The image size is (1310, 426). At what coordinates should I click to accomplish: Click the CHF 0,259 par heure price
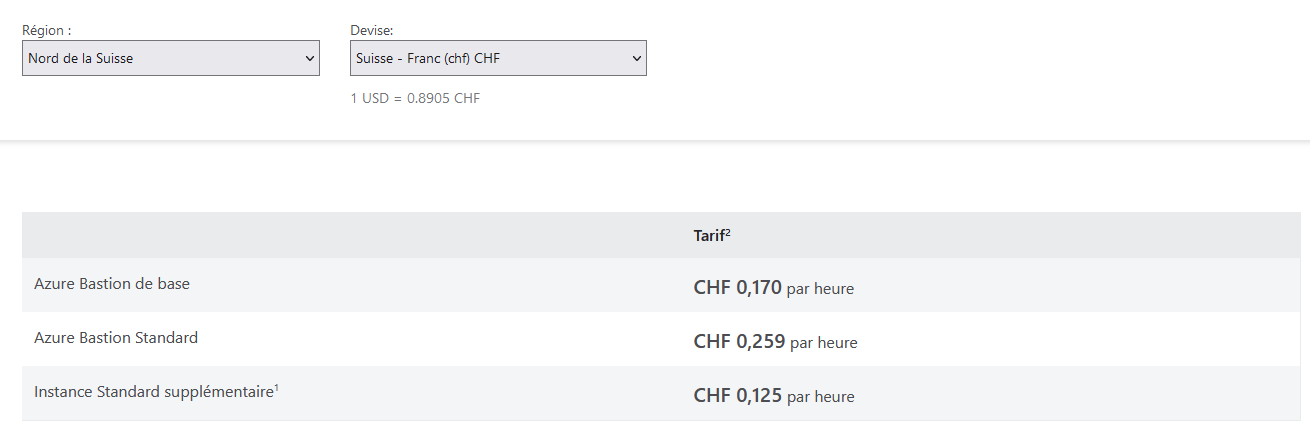coord(775,342)
